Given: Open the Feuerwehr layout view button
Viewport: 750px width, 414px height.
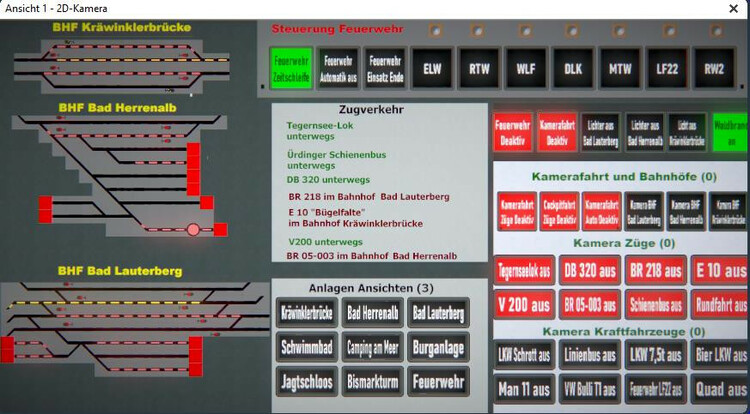Looking at the screenshot, I should [438, 381].
